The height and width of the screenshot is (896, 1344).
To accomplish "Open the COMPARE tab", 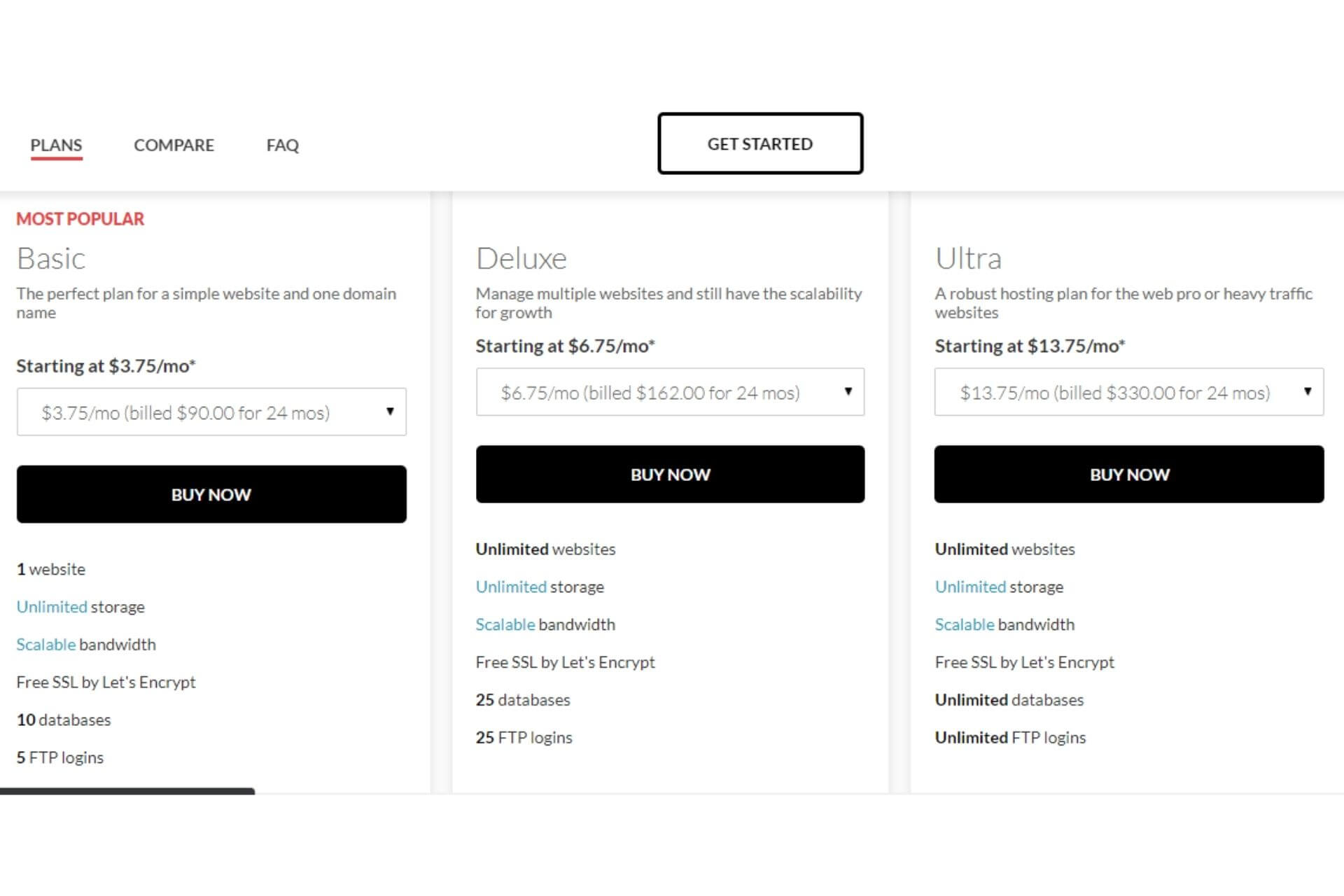I will pyautogui.click(x=174, y=145).
